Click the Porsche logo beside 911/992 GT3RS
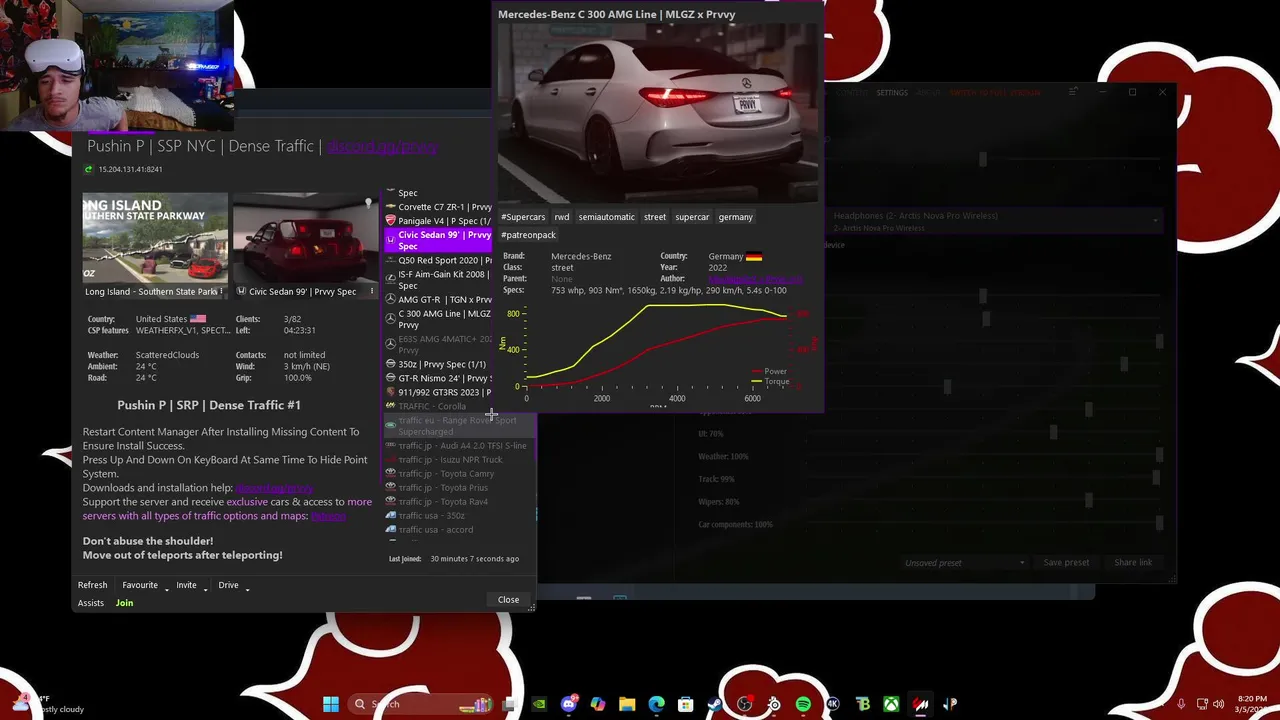This screenshot has height=720, width=1280. (x=391, y=392)
